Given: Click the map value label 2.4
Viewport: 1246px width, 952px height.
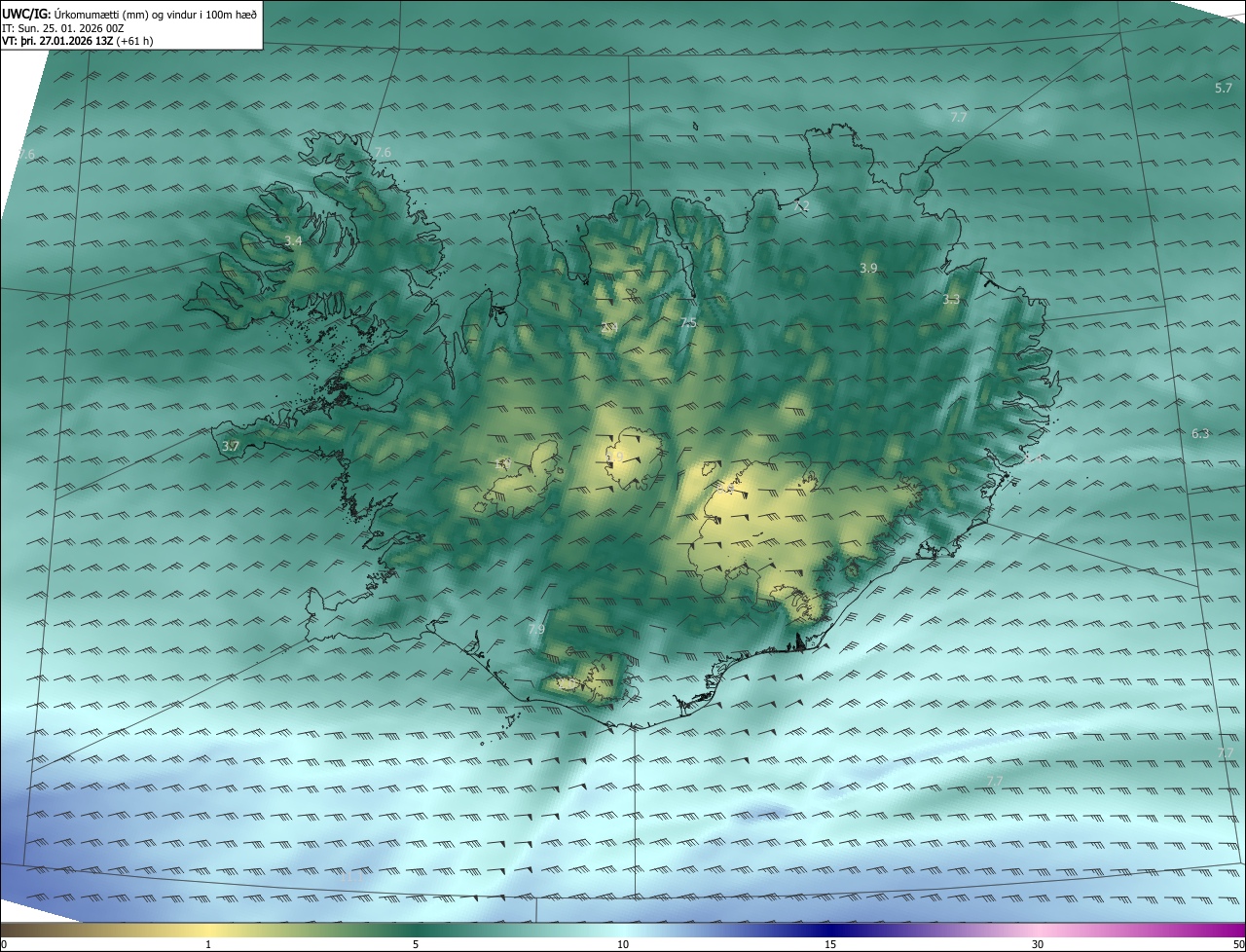Looking at the screenshot, I should [610, 327].
